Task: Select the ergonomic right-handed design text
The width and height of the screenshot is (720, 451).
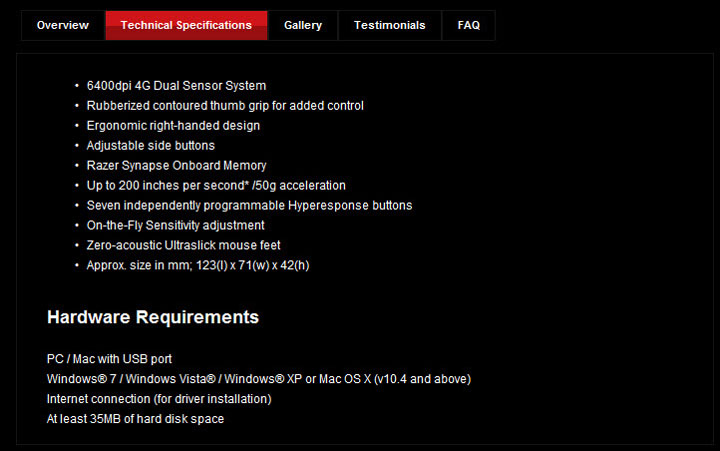Action: (x=173, y=126)
